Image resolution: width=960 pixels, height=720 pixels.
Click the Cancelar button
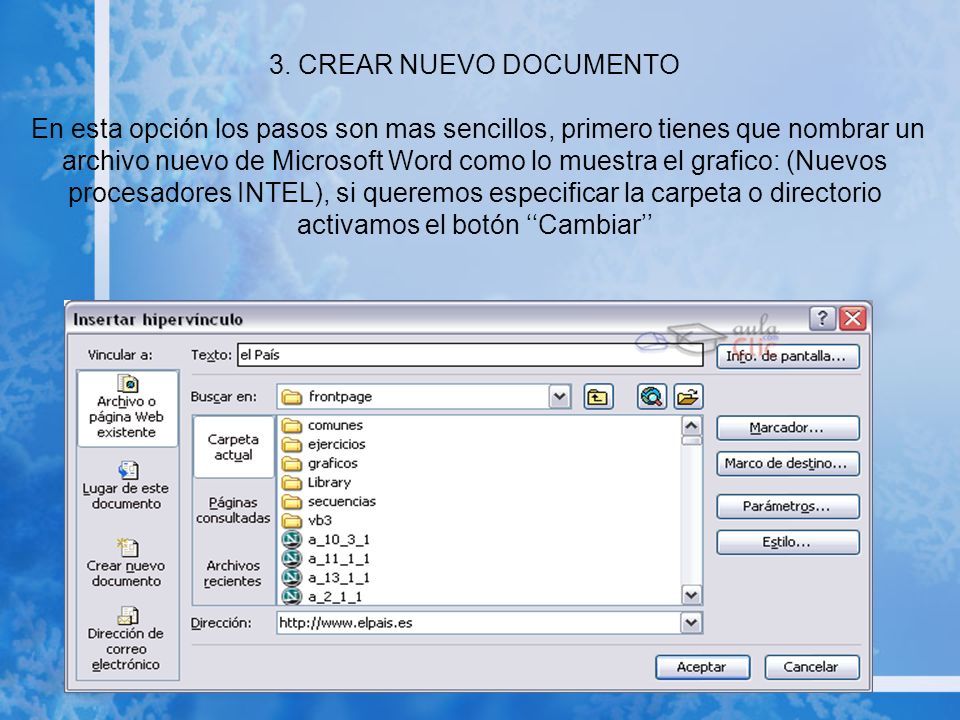click(x=812, y=667)
